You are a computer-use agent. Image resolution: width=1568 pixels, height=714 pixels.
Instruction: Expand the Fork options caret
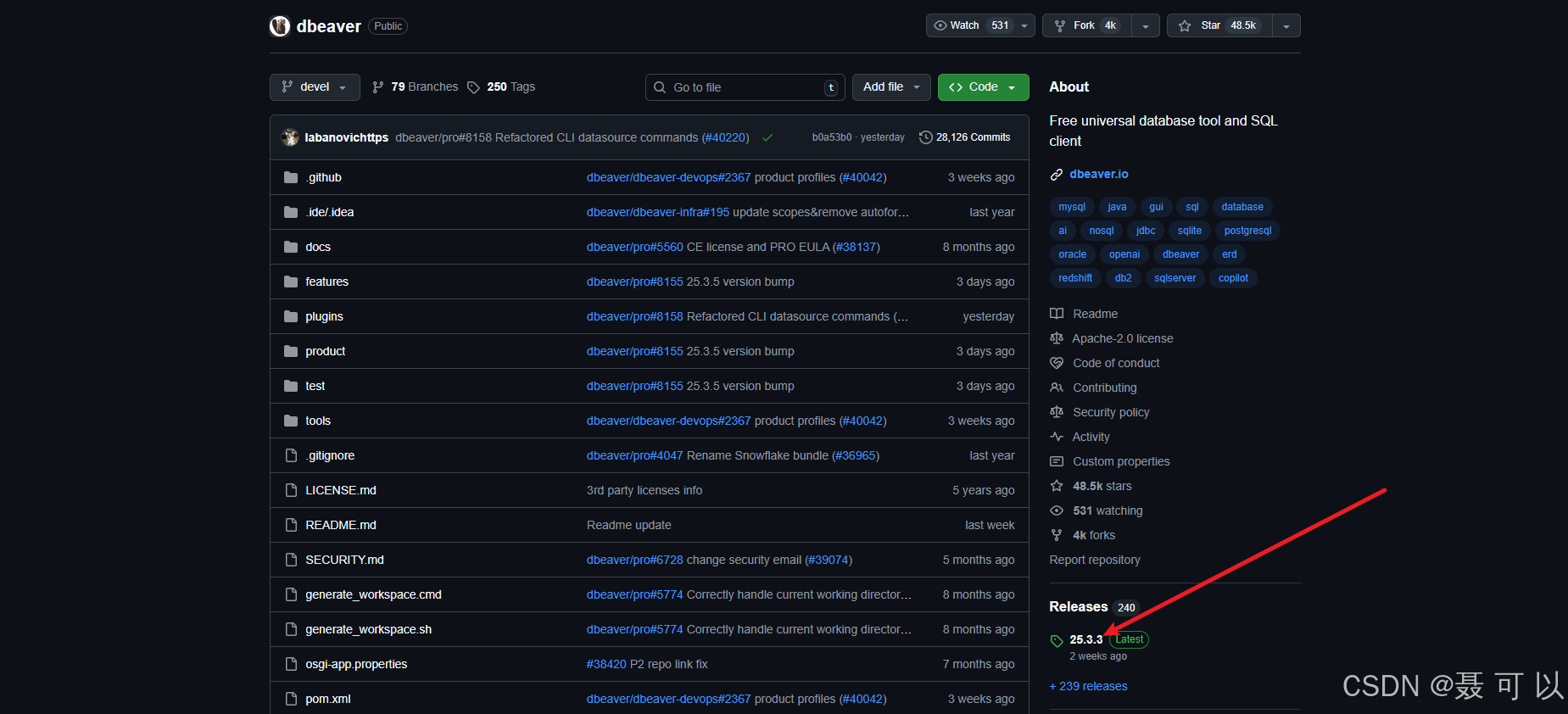(1146, 26)
